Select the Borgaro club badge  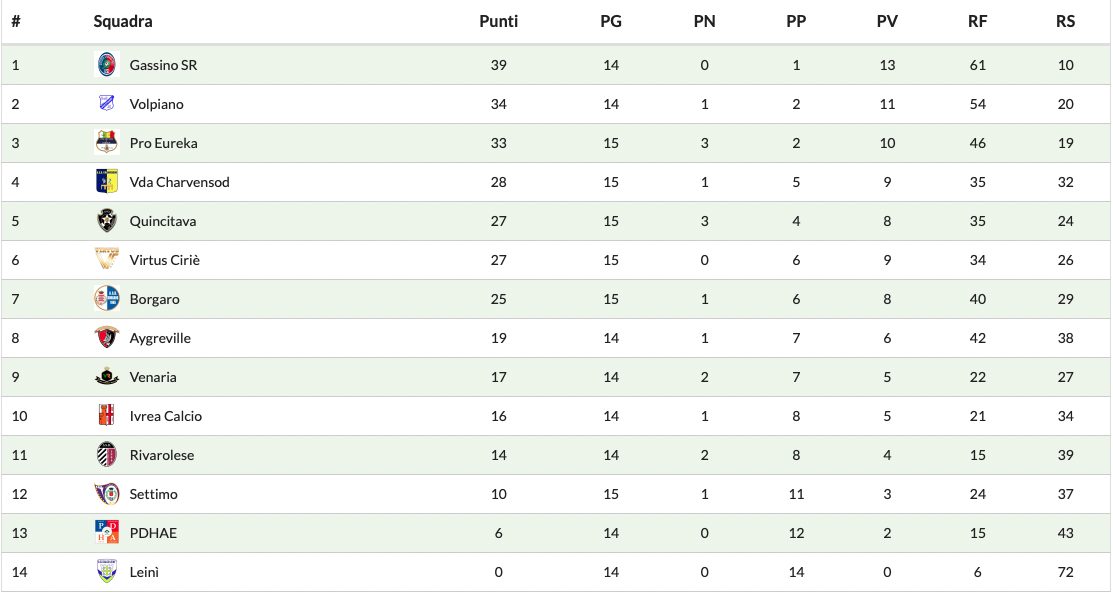[106, 299]
